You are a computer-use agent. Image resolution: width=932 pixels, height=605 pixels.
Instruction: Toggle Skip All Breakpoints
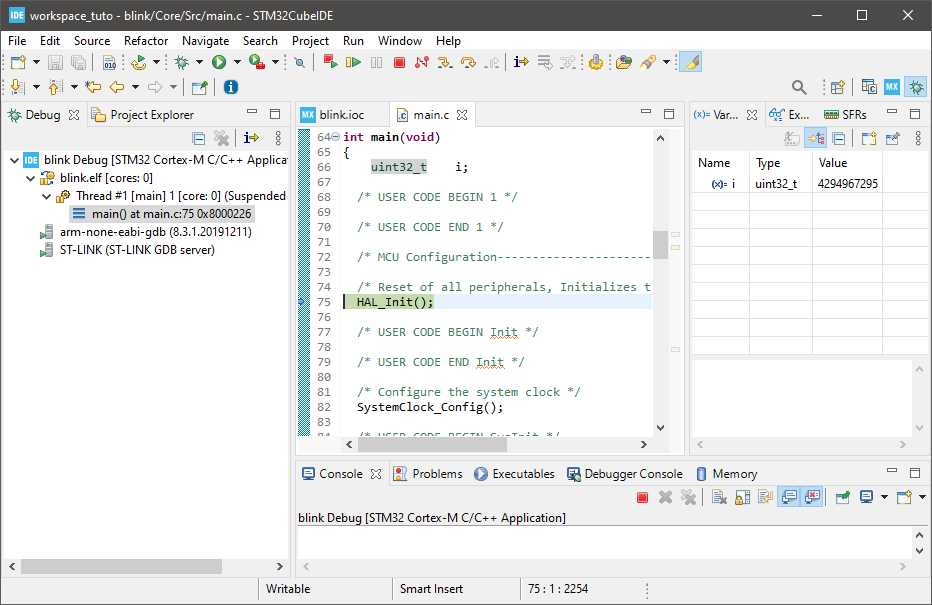click(300, 62)
